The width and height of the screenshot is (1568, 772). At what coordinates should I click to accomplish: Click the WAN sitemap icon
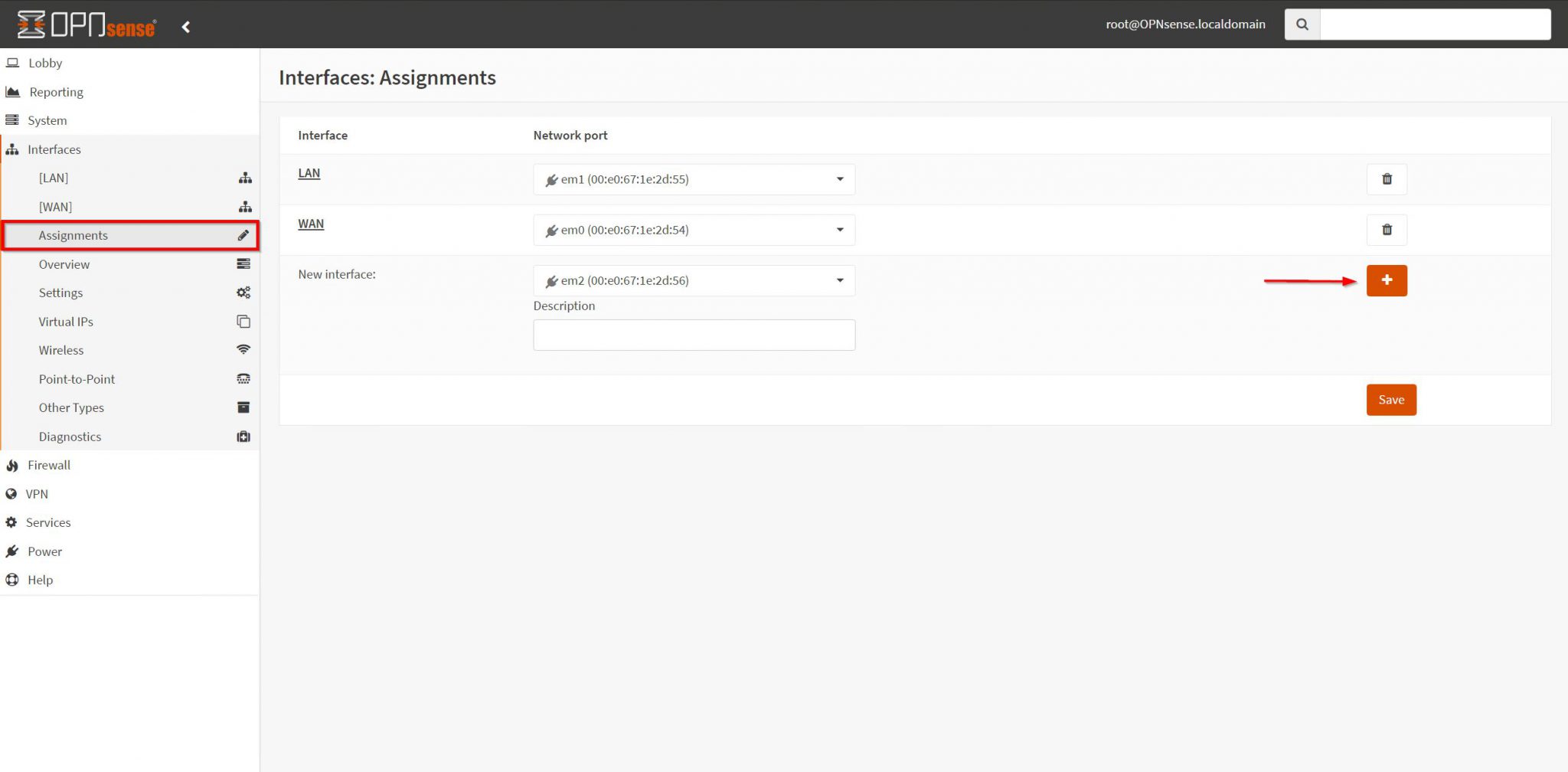pos(245,207)
